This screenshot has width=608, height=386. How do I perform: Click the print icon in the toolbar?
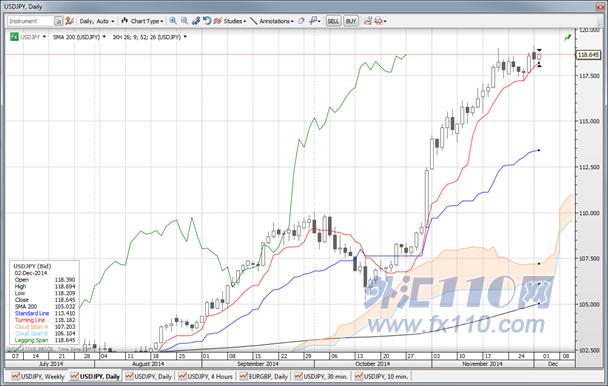[x=378, y=21]
